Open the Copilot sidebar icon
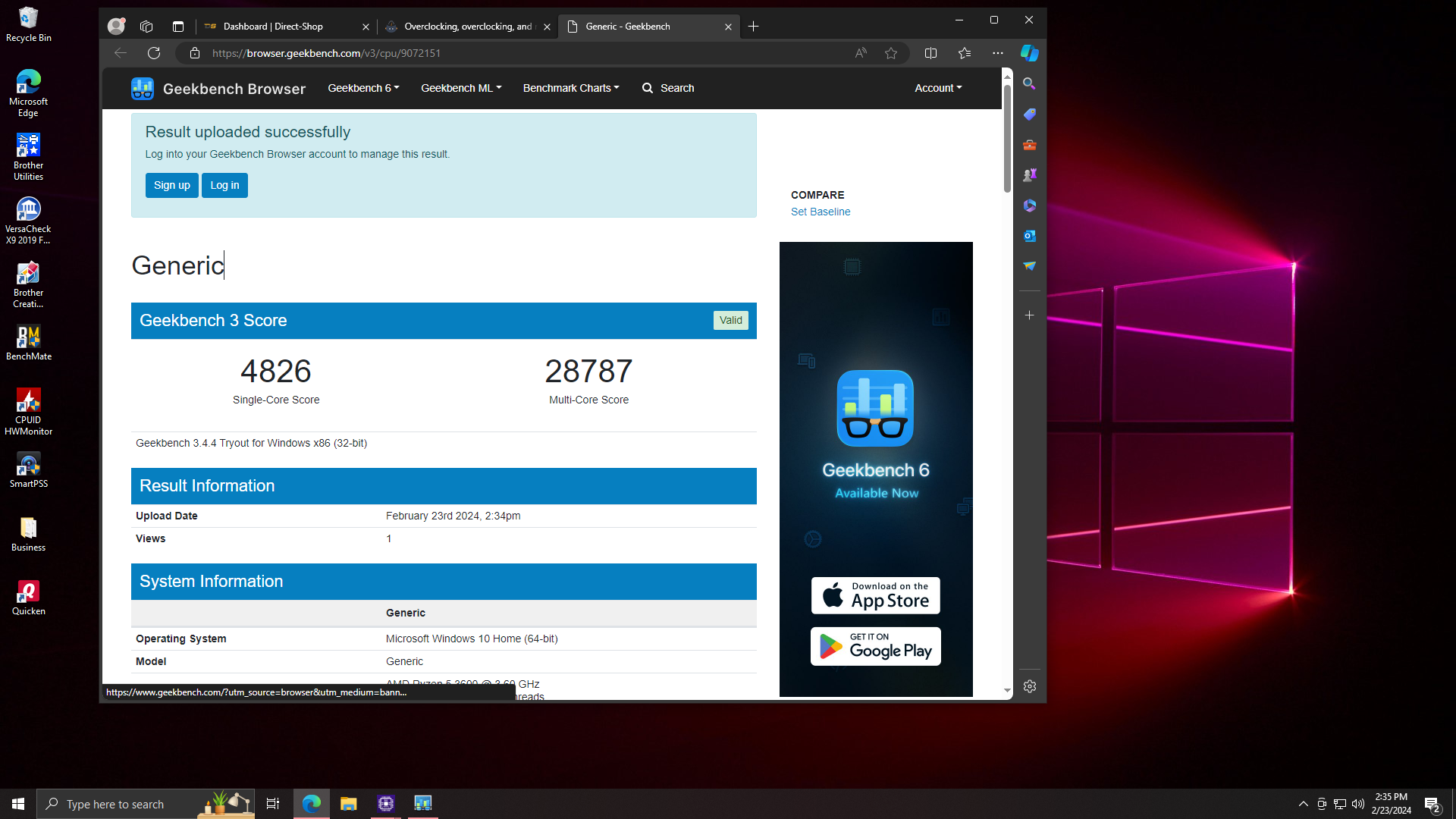Screen dimensions: 1456x819 tap(1029, 53)
